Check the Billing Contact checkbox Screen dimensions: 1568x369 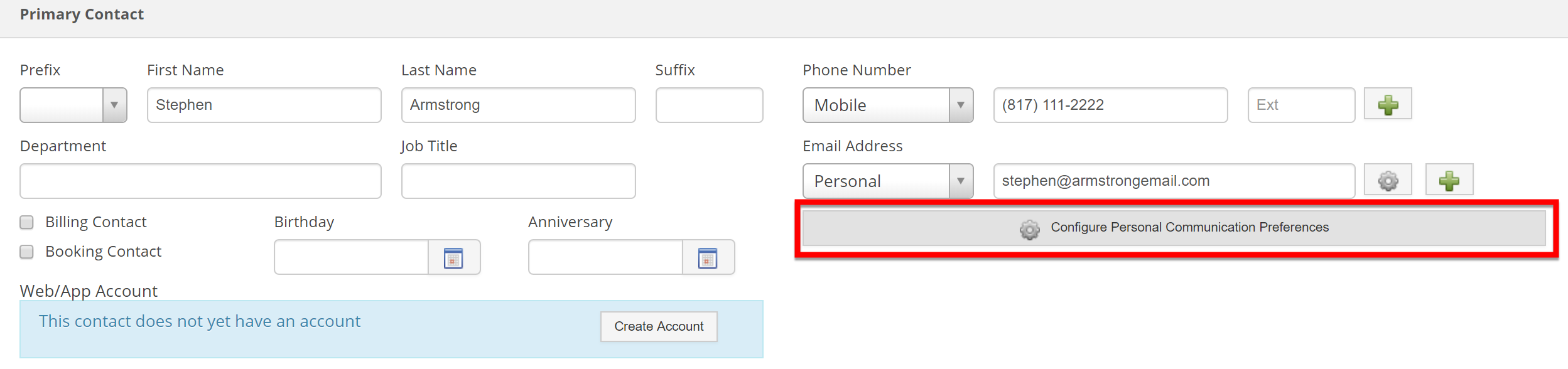pos(27,222)
